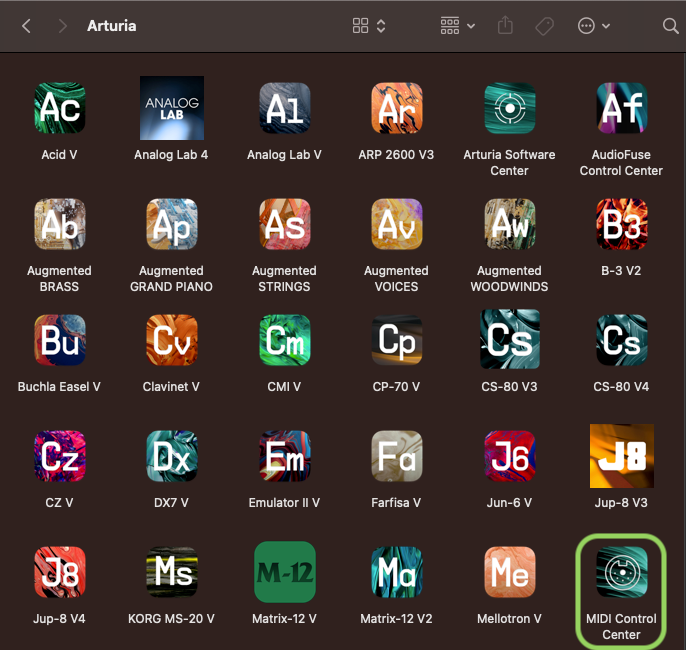Click the forward navigation arrow
Viewport: 686px width, 650px height.
[62, 26]
